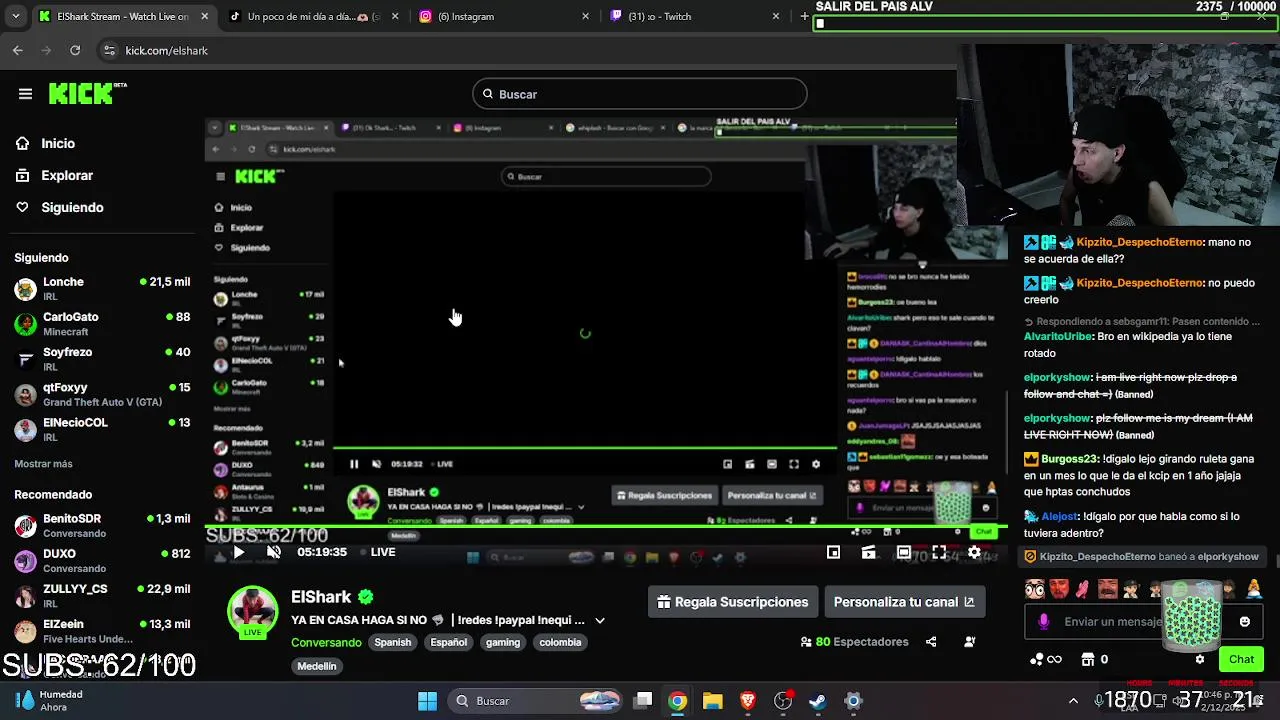1280x720 pixels.
Task: Select the Medellín tag
Action: pyautogui.click(x=317, y=666)
